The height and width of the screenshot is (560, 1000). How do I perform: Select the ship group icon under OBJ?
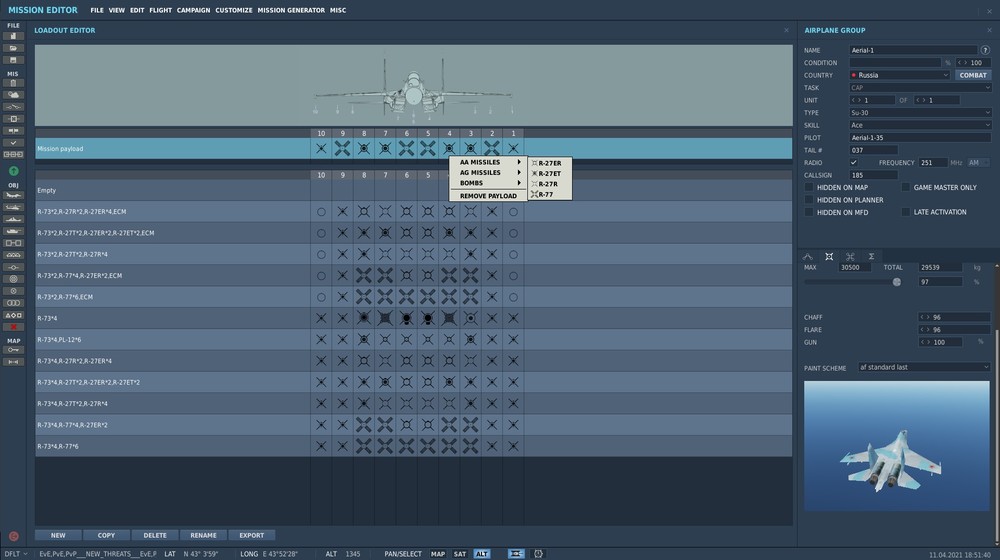pos(13,219)
